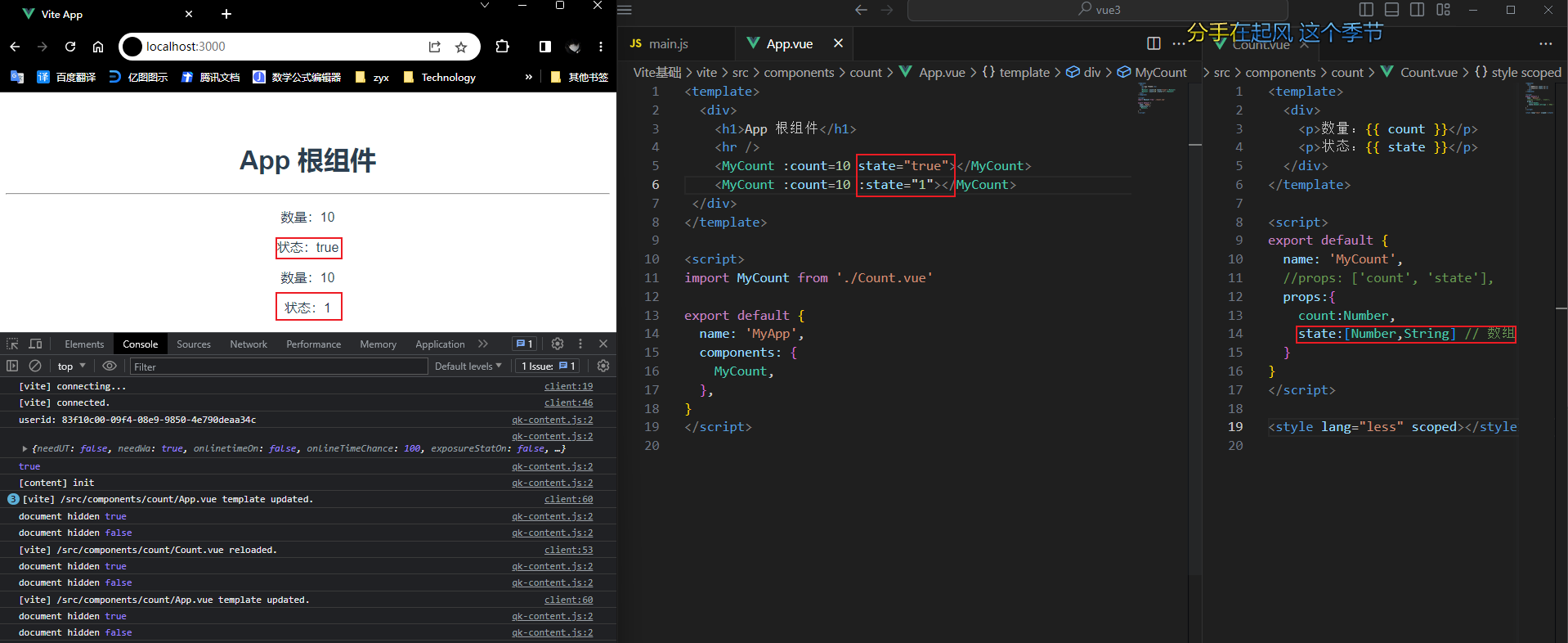The height and width of the screenshot is (643, 1568).
Task: Click the 1 Issue button
Action: coord(549,366)
